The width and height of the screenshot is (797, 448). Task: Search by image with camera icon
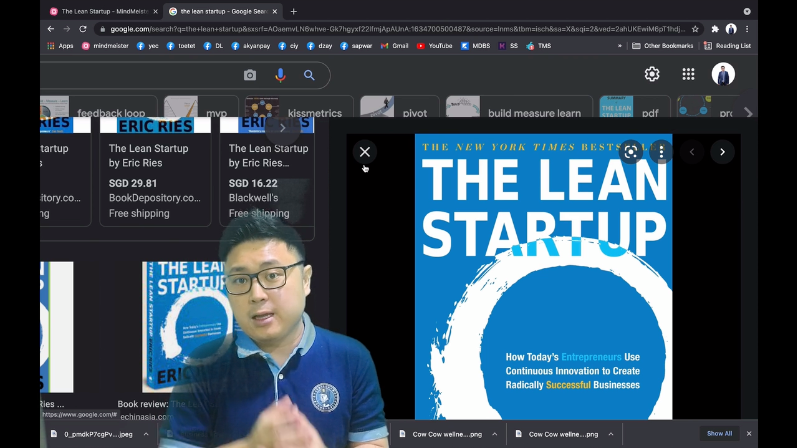(250, 75)
